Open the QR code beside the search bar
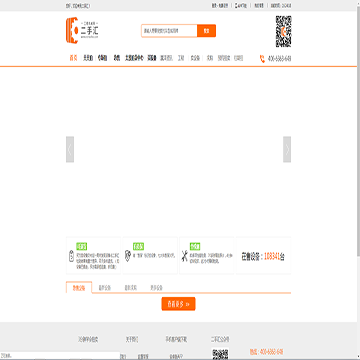This screenshot has height=360, width=360. click(x=284, y=31)
